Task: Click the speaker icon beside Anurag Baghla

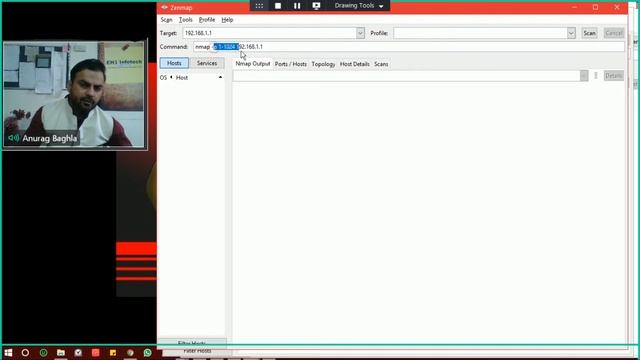Action: pos(13,138)
